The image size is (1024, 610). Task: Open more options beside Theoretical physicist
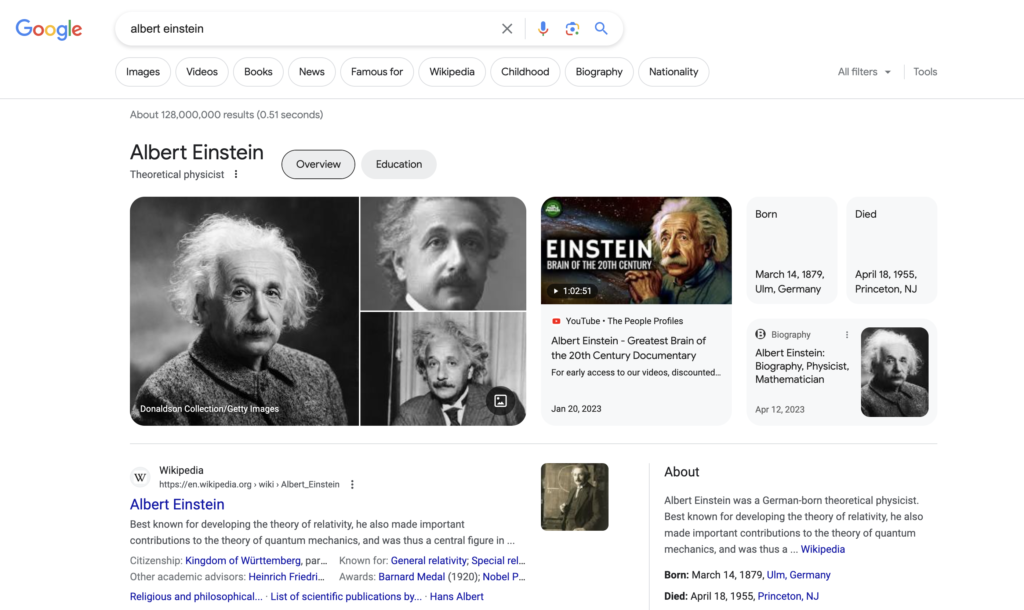236,175
